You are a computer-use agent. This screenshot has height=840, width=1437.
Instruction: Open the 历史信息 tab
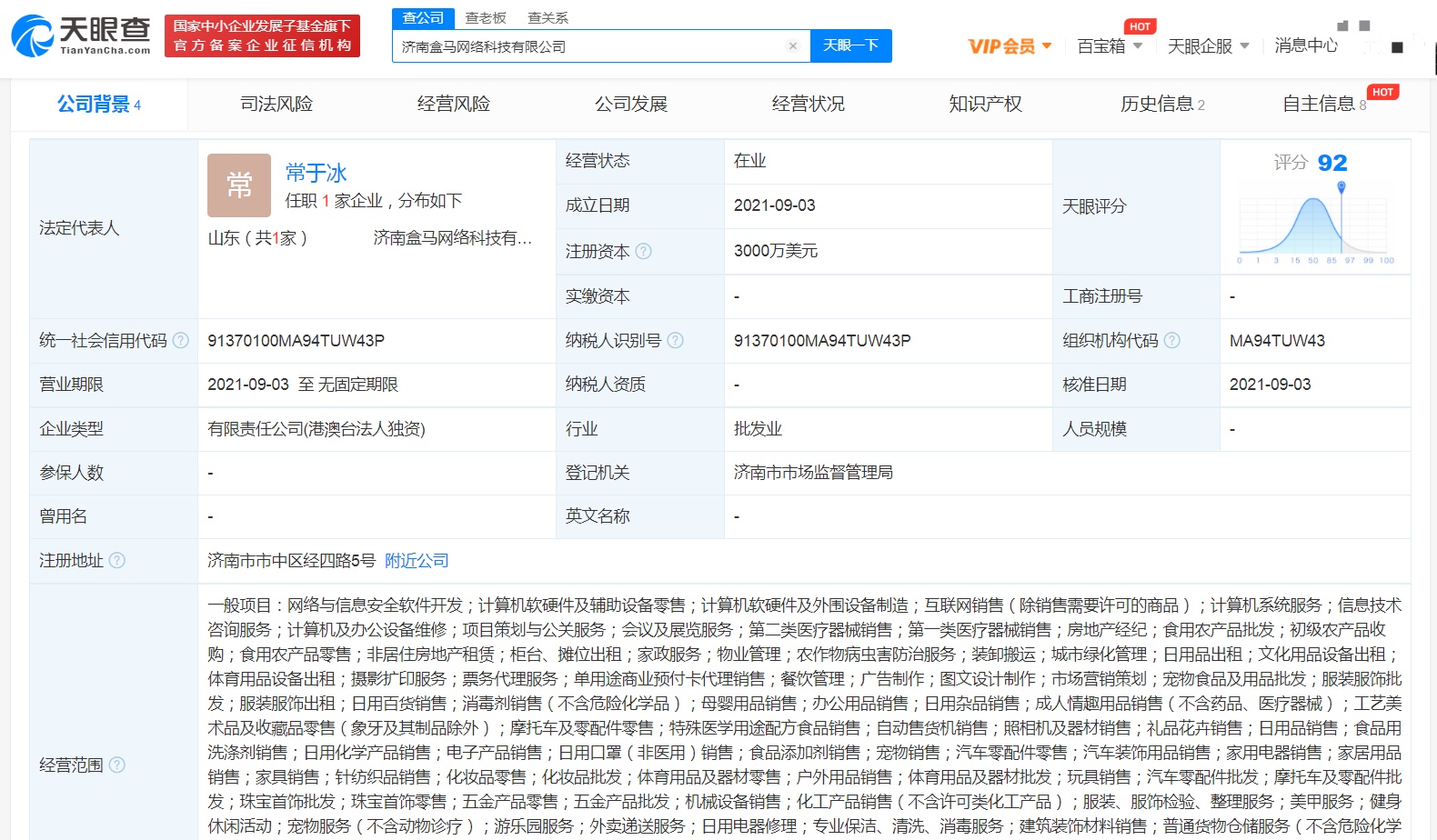[1162, 104]
